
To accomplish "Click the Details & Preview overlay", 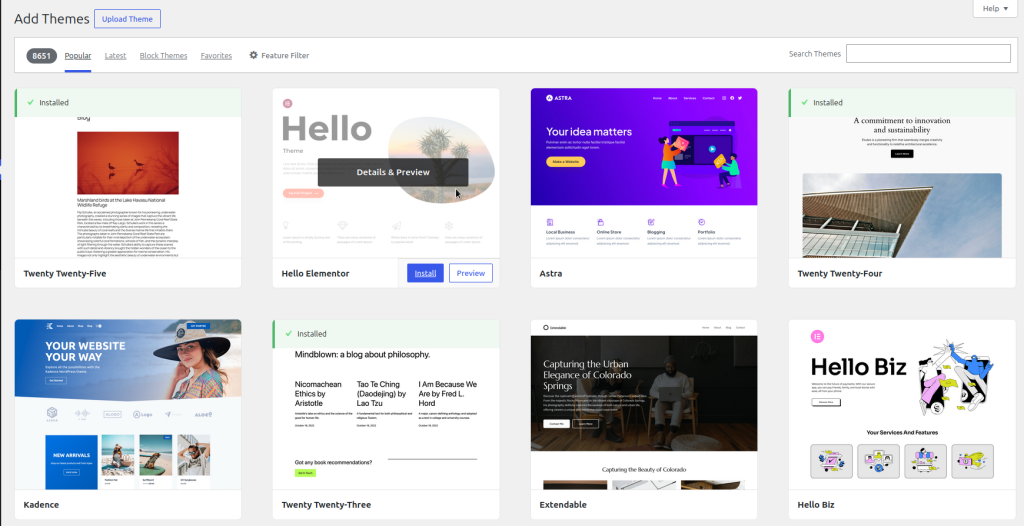I will coord(393,173).
